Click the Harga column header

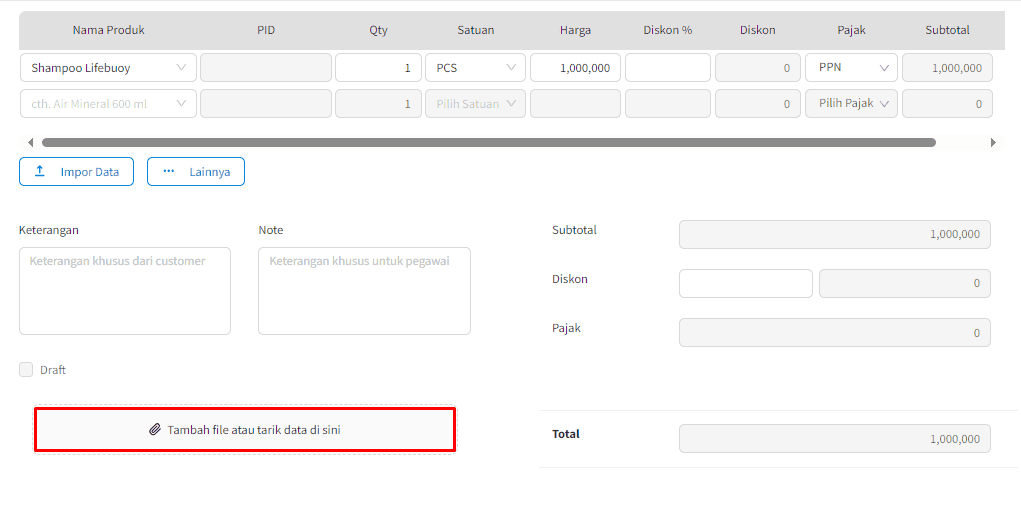[575, 30]
